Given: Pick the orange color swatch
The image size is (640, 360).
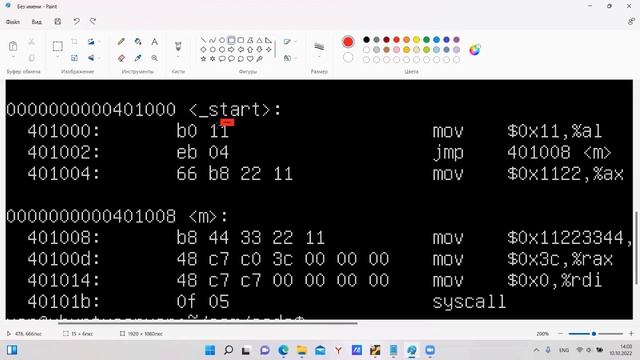Looking at the screenshot, I should [x=407, y=40].
